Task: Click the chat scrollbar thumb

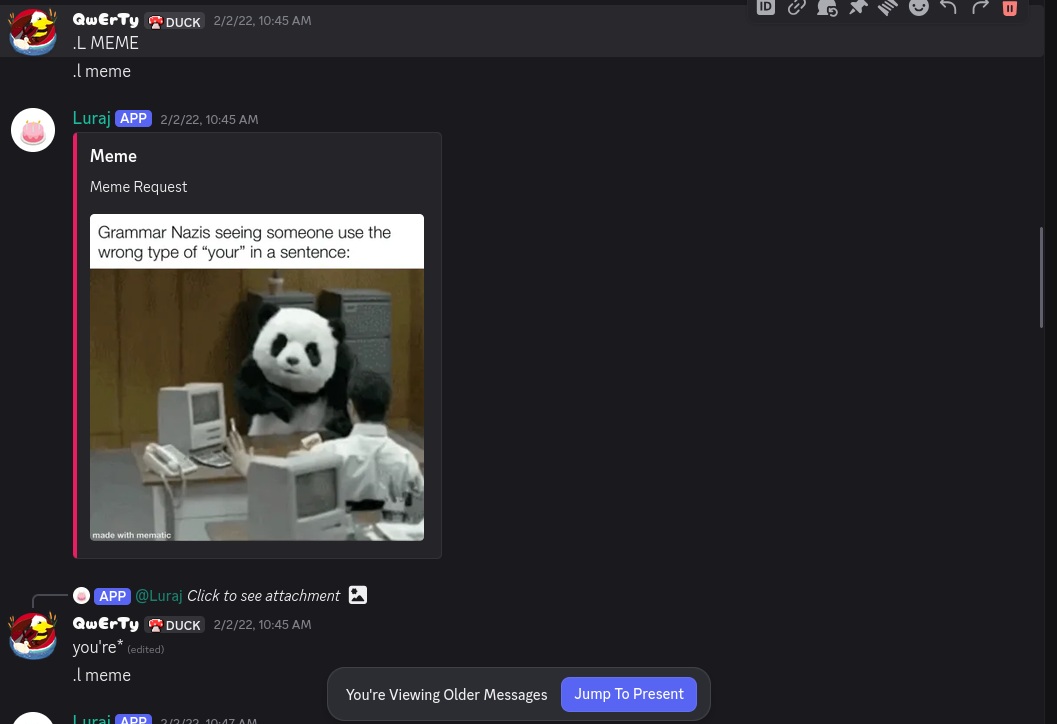Action: [1041, 278]
